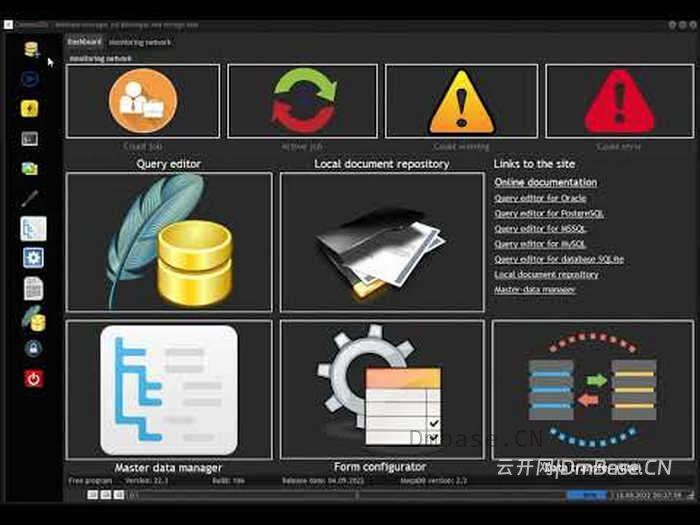This screenshot has height=525, width=700.
Task: Click the Query editor heading text
Action: 169,164
